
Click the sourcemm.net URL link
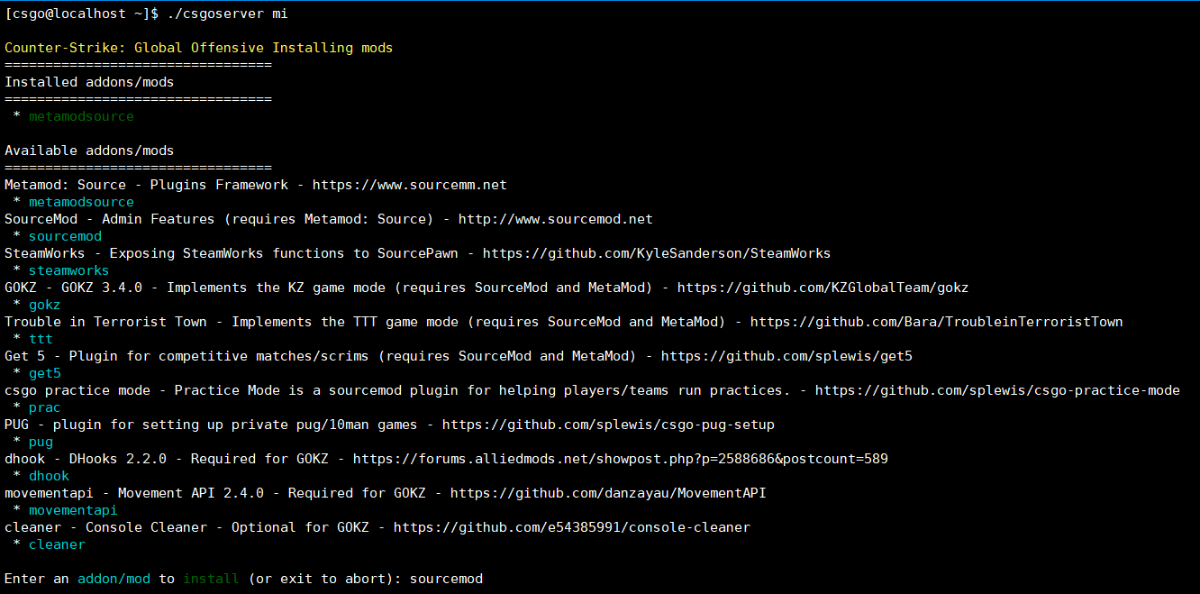[409, 185]
